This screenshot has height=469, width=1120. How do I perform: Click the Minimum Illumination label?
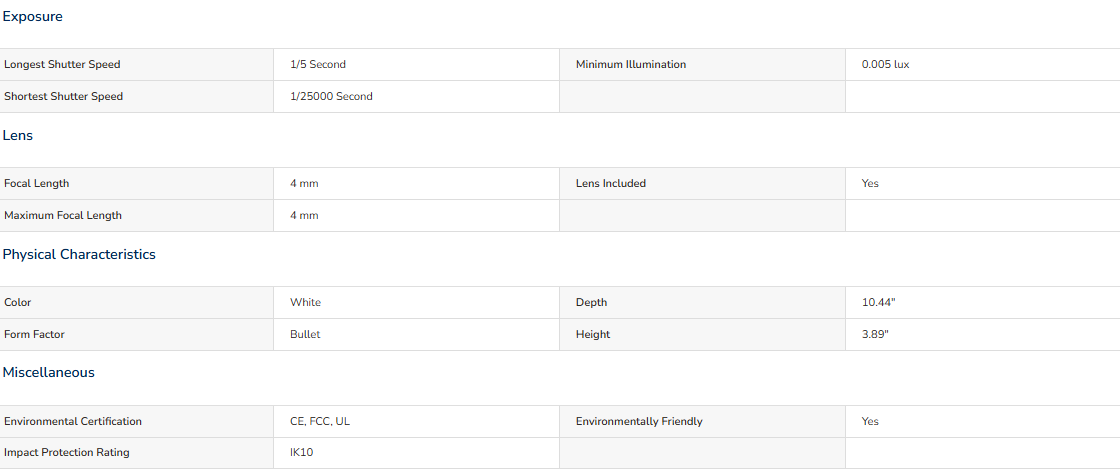click(x=631, y=64)
